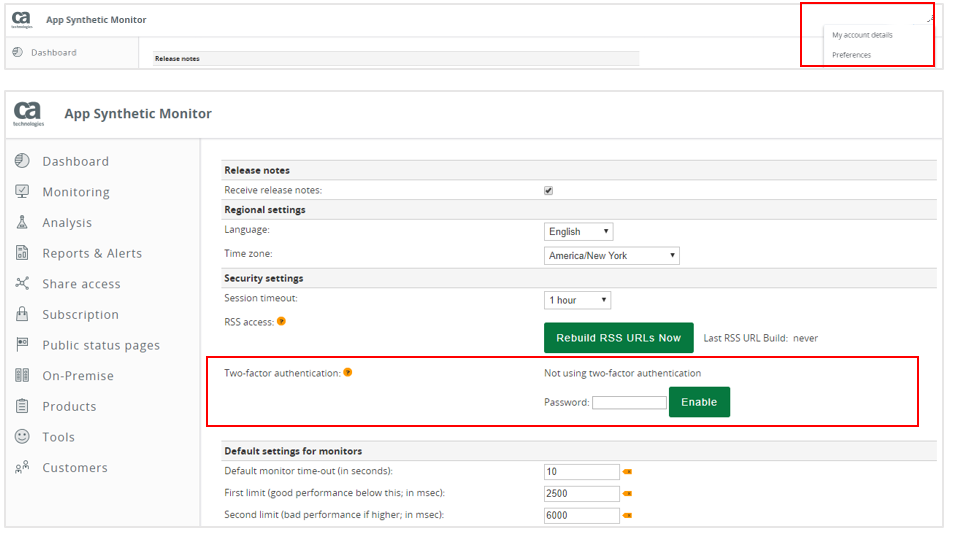
Task: Click the Tools smiley icon
Action: [x=22, y=436]
